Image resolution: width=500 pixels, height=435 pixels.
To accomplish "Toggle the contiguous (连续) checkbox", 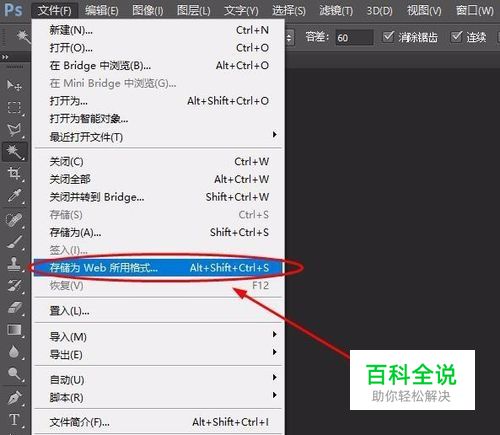I will coord(457,37).
